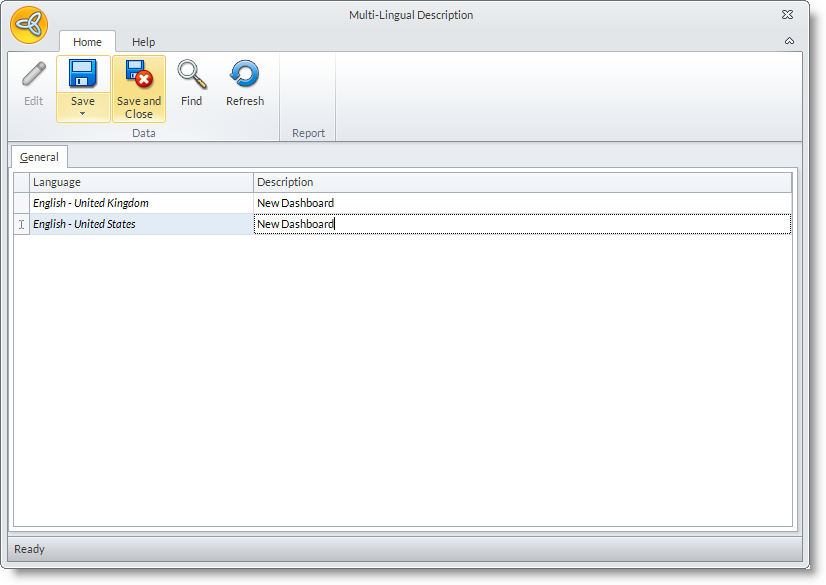This screenshot has width=826, height=585.
Task: Sort by the Language column header
Action: [141, 182]
